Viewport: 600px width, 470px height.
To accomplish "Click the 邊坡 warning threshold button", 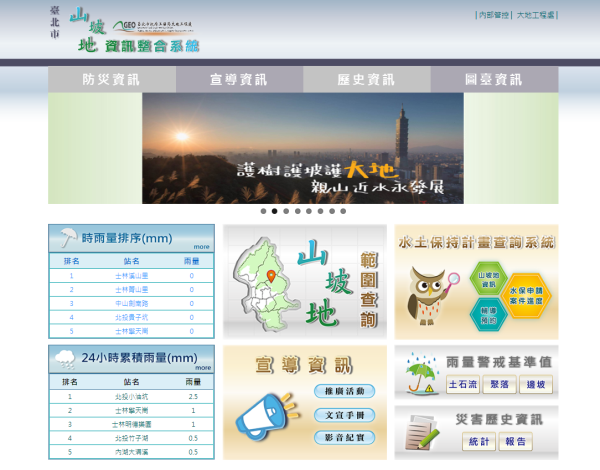I will click(536, 384).
